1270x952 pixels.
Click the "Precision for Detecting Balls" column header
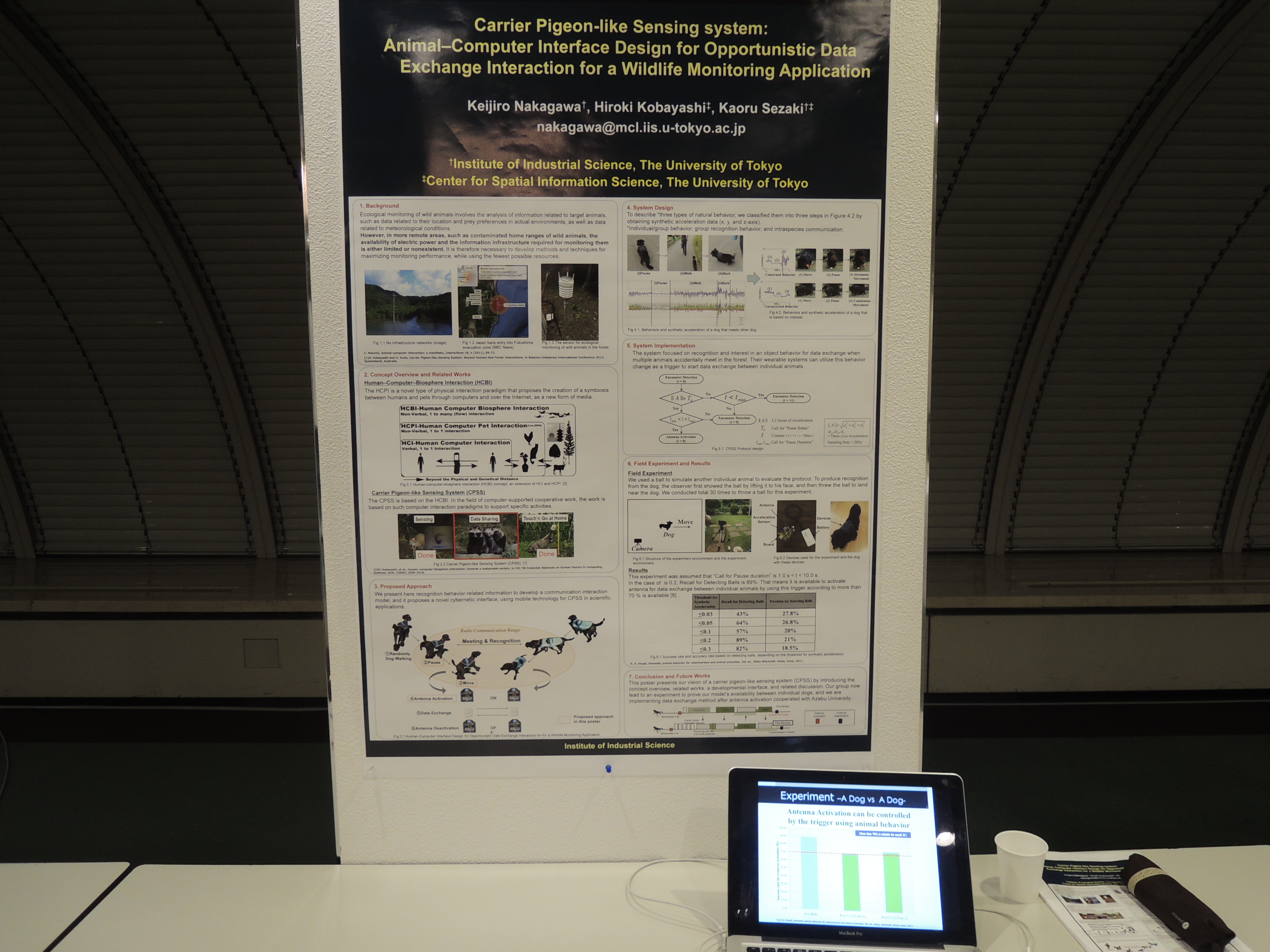[x=791, y=601]
